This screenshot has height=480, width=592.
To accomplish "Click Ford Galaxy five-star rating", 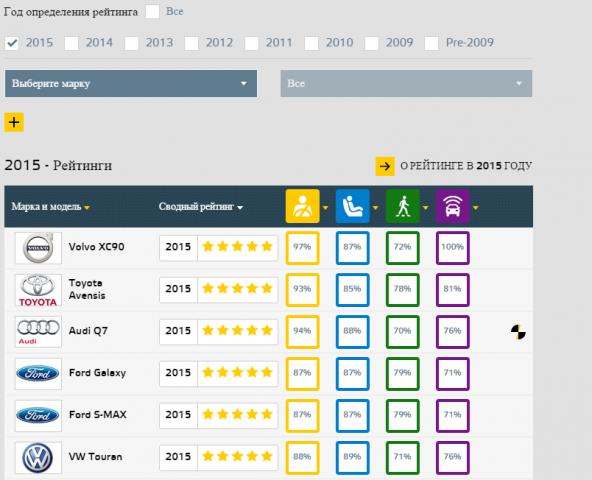I will 237,373.
